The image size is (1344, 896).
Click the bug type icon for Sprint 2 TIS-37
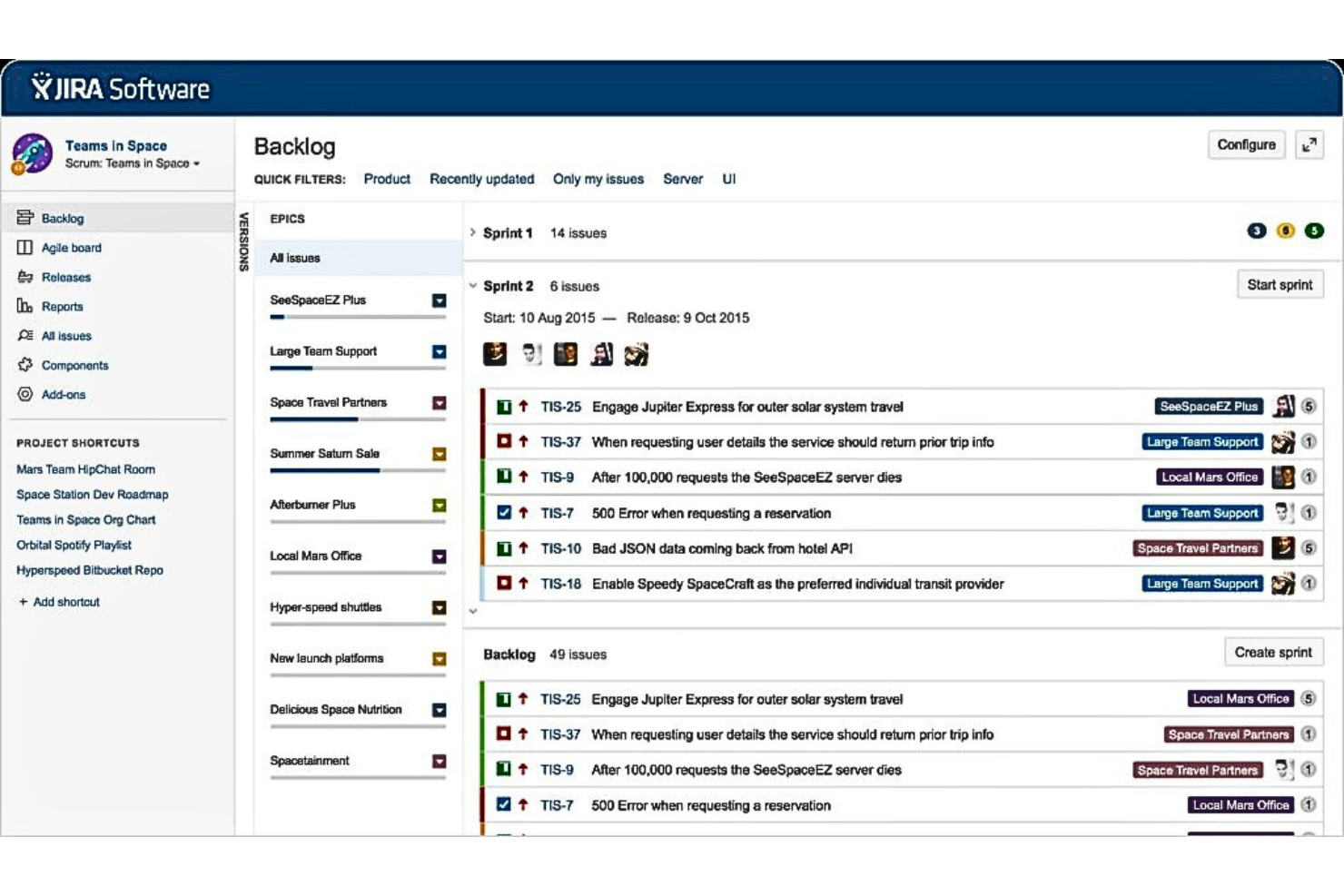504,441
